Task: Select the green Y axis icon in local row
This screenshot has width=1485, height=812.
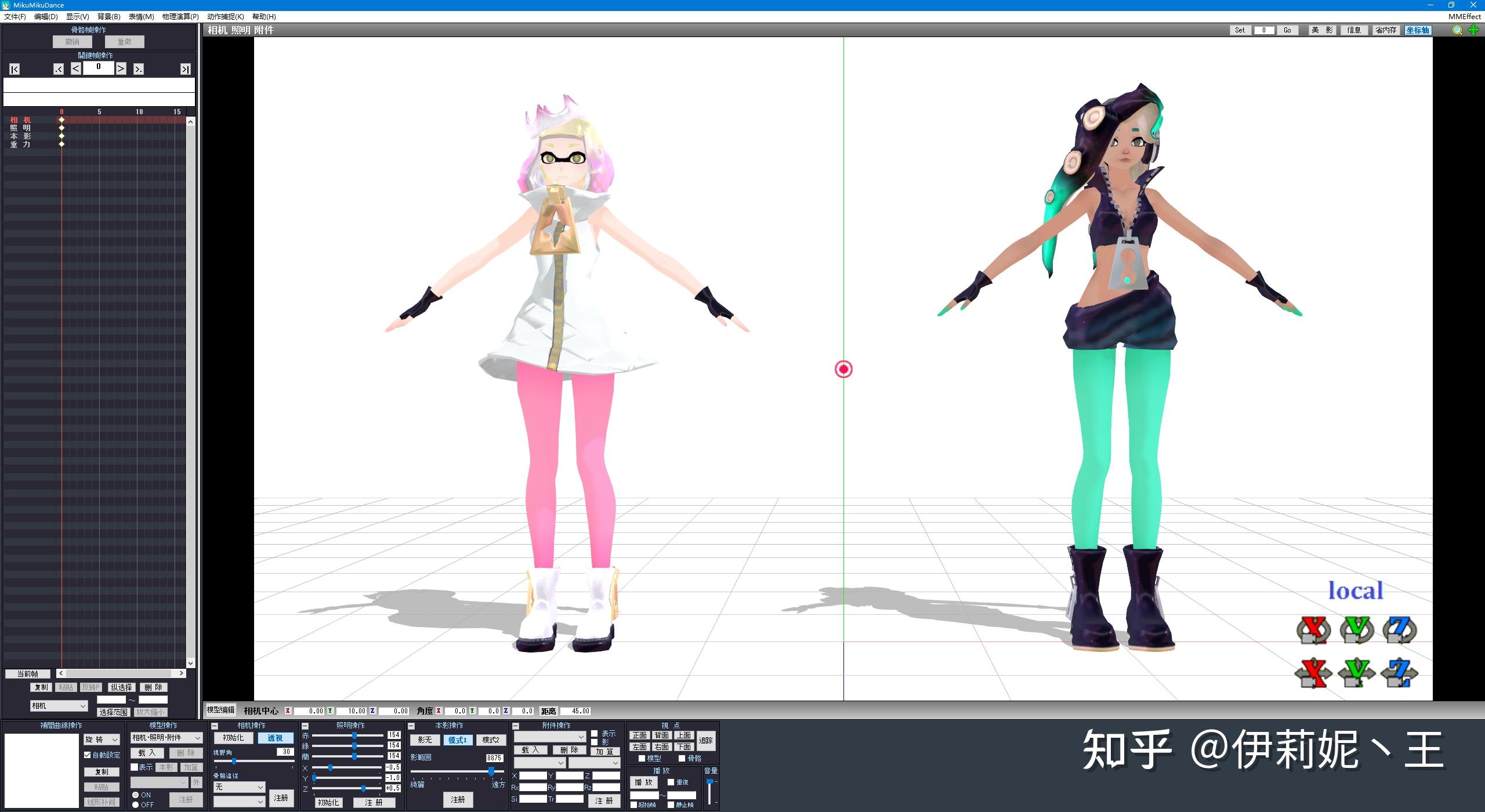Action: 1357,672
